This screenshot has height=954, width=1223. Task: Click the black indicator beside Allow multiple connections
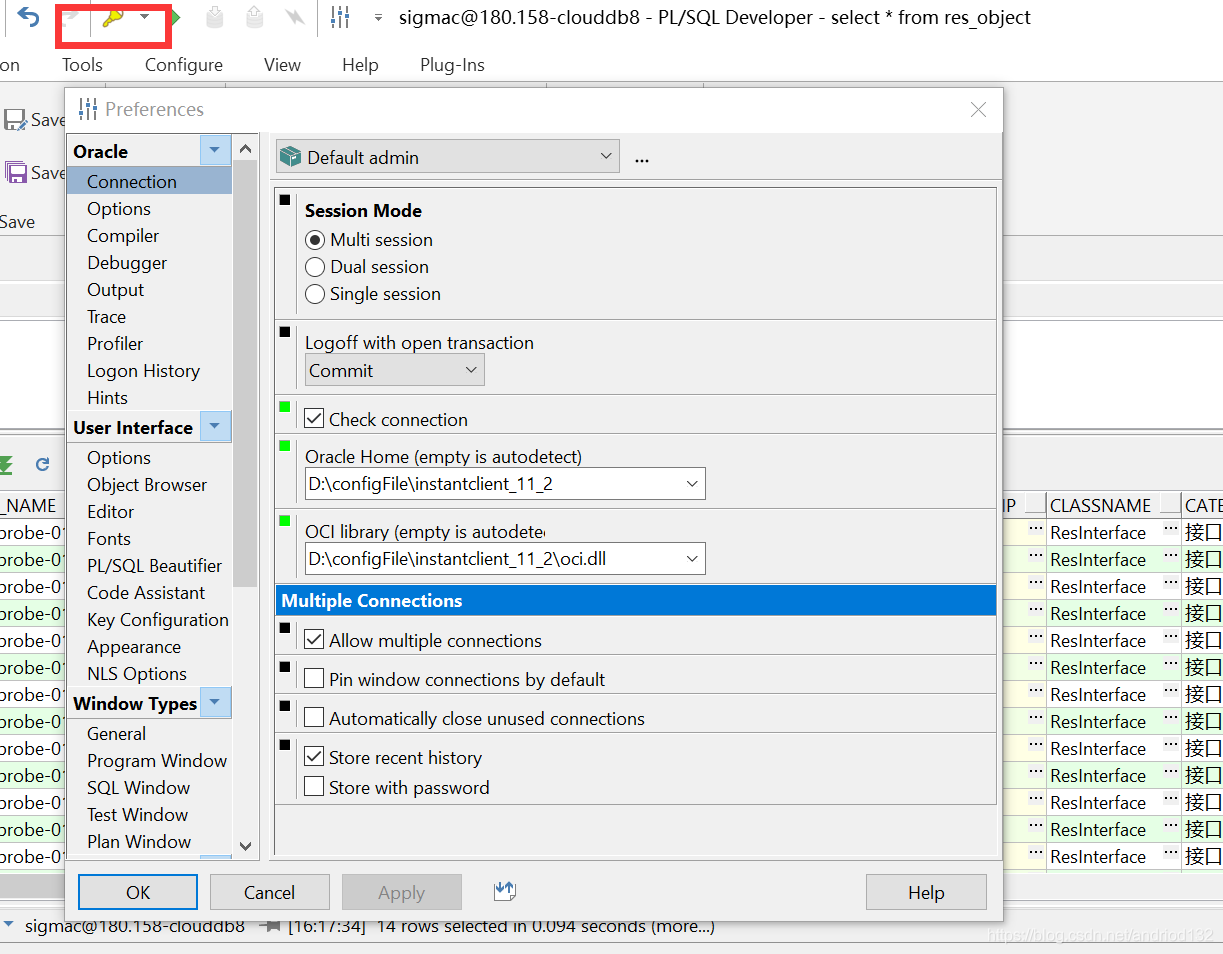click(x=285, y=628)
